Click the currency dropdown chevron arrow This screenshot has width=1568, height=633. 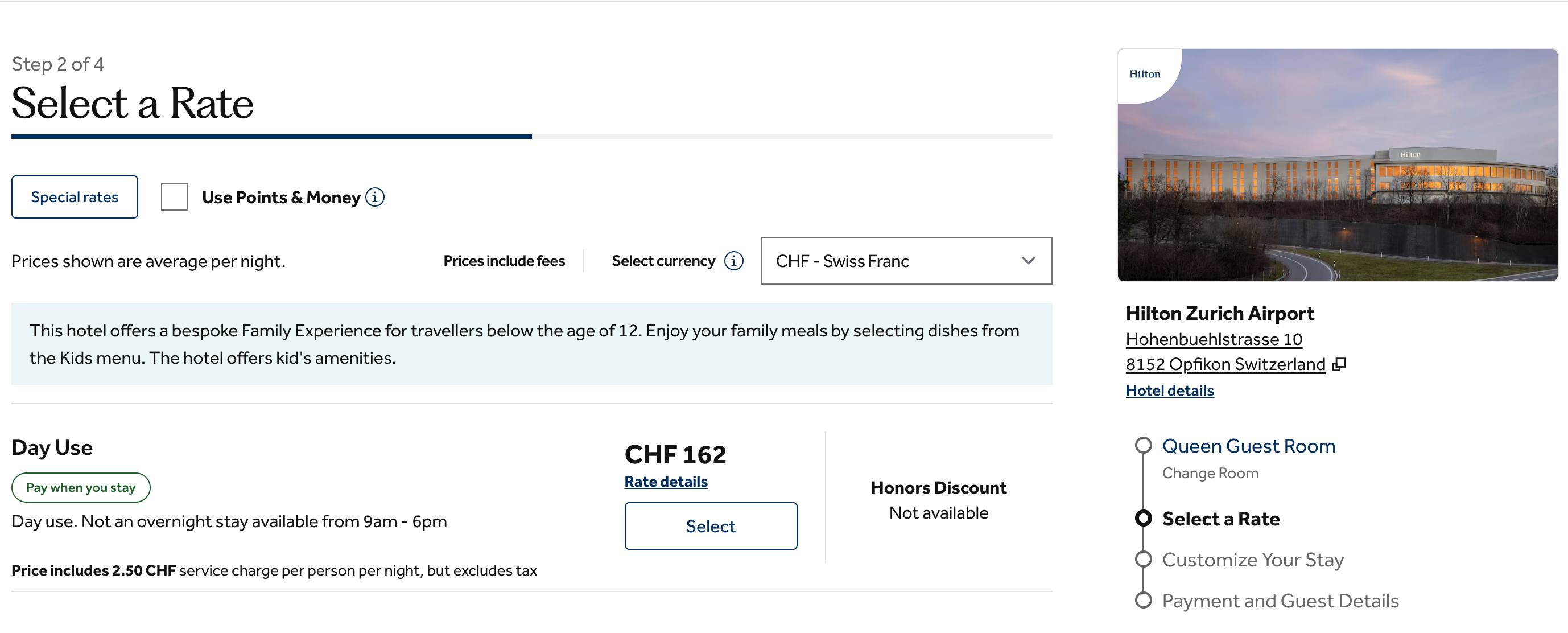pyautogui.click(x=1029, y=261)
